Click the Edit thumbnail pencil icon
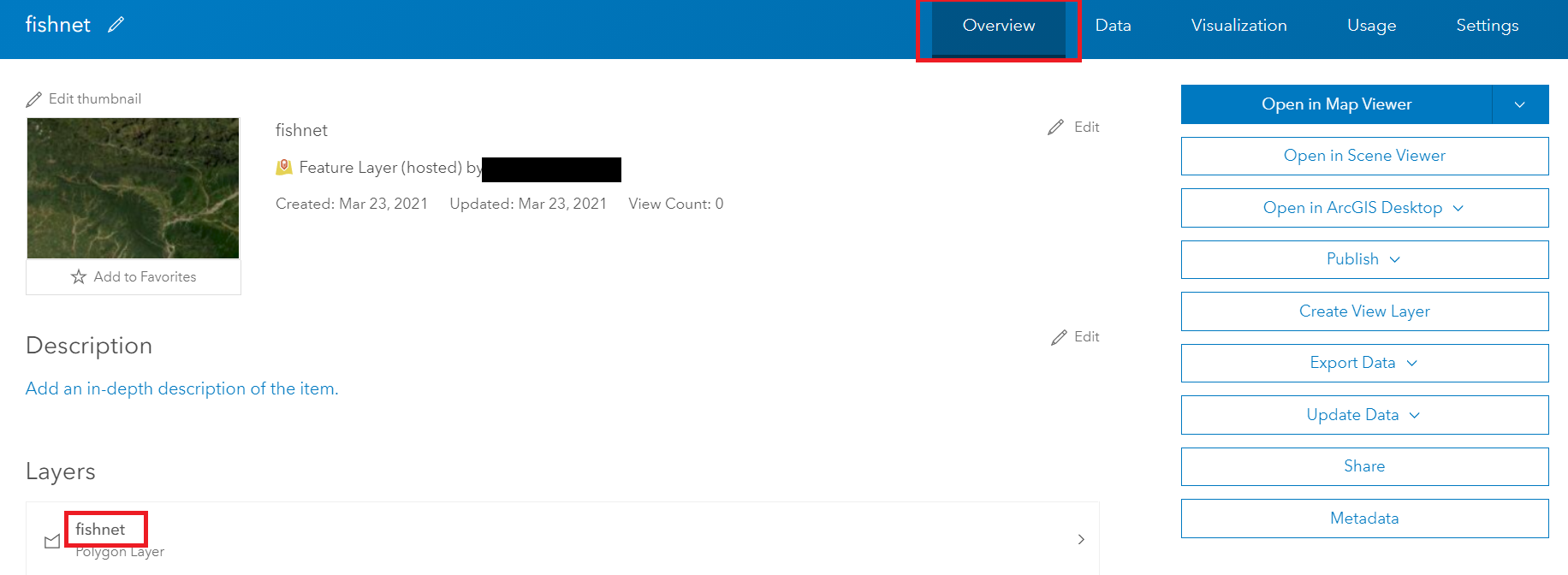The height and width of the screenshot is (575, 1568). (34, 99)
